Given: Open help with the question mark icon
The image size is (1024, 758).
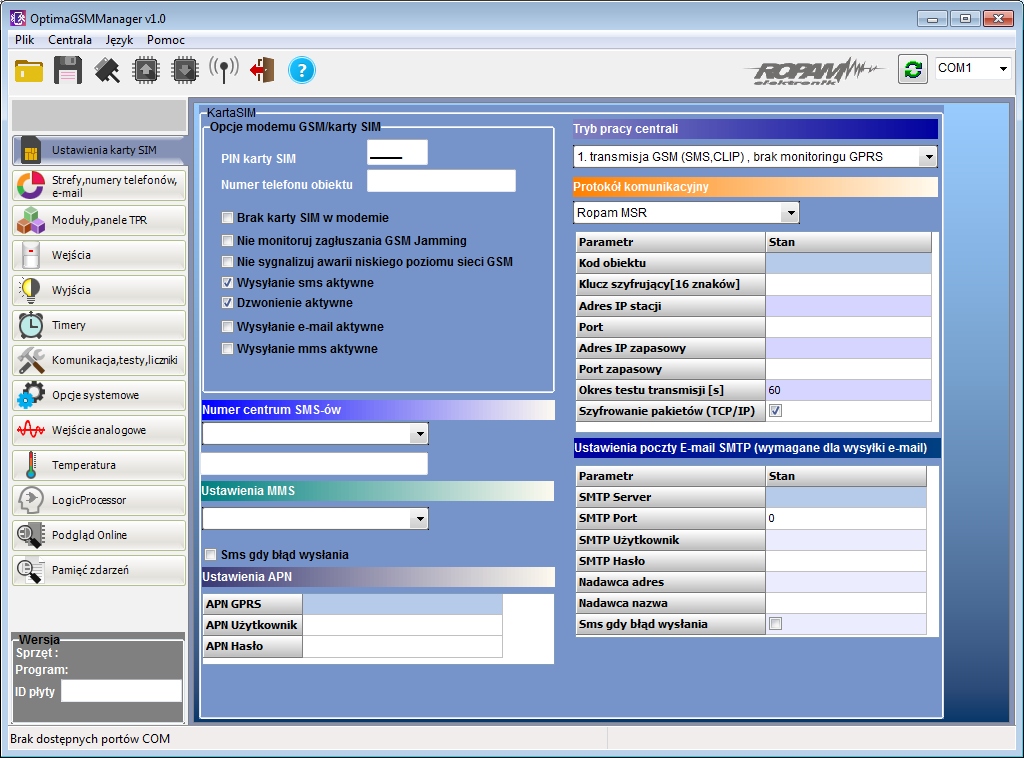Looking at the screenshot, I should pyautogui.click(x=301, y=70).
